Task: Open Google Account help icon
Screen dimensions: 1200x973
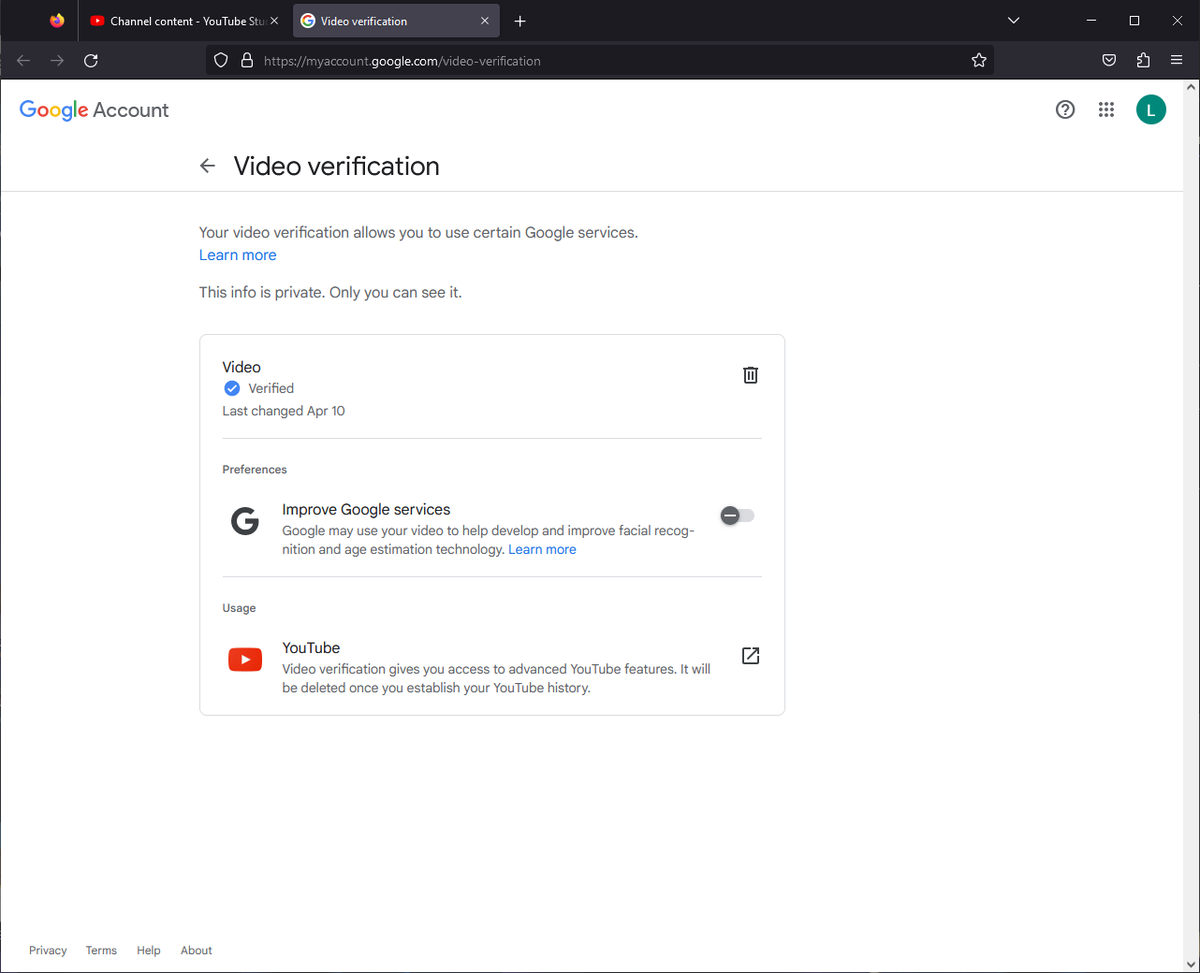Action: point(1065,110)
